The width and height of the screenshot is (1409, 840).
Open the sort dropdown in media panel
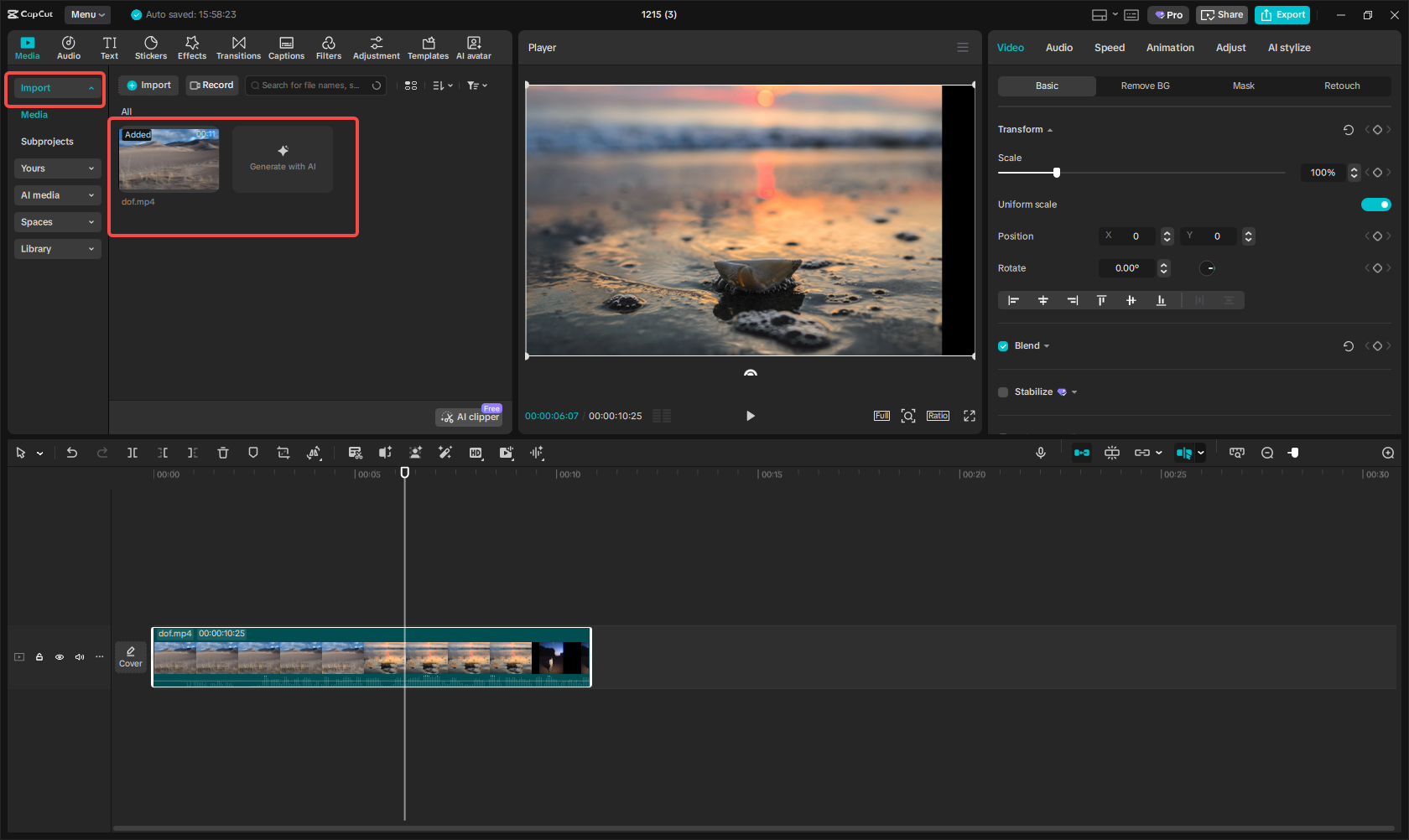[443, 86]
